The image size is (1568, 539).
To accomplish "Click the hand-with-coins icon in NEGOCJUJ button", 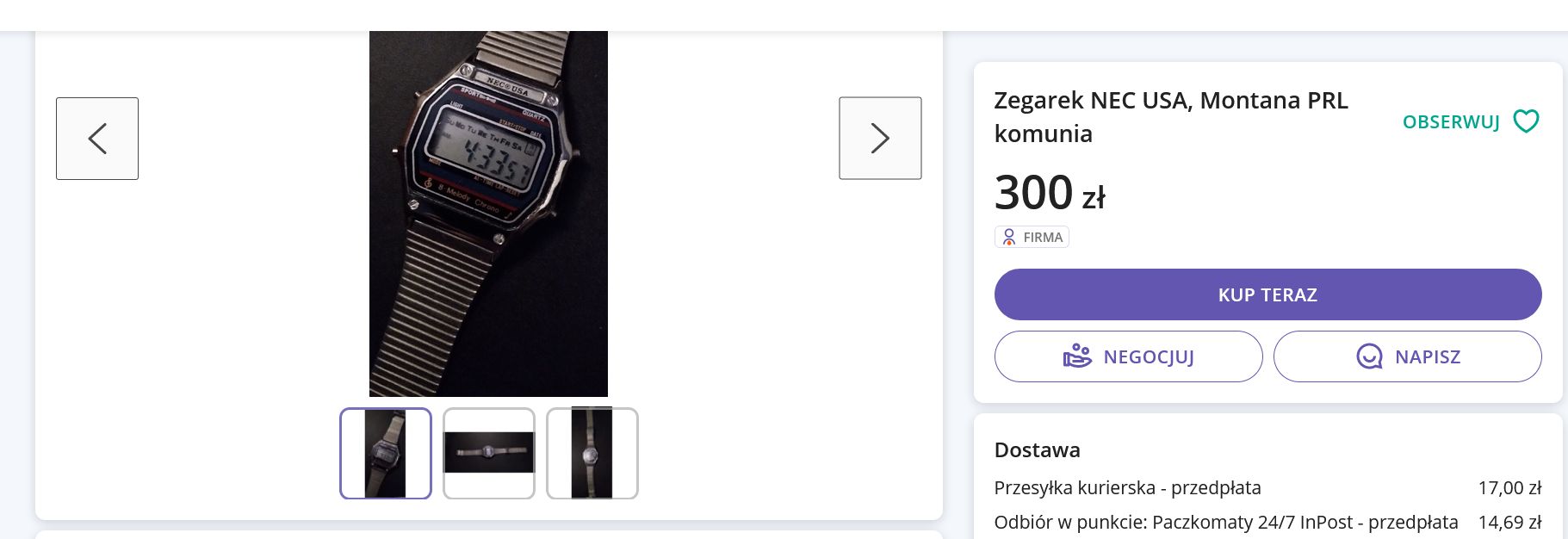I will pos(1079,356).
